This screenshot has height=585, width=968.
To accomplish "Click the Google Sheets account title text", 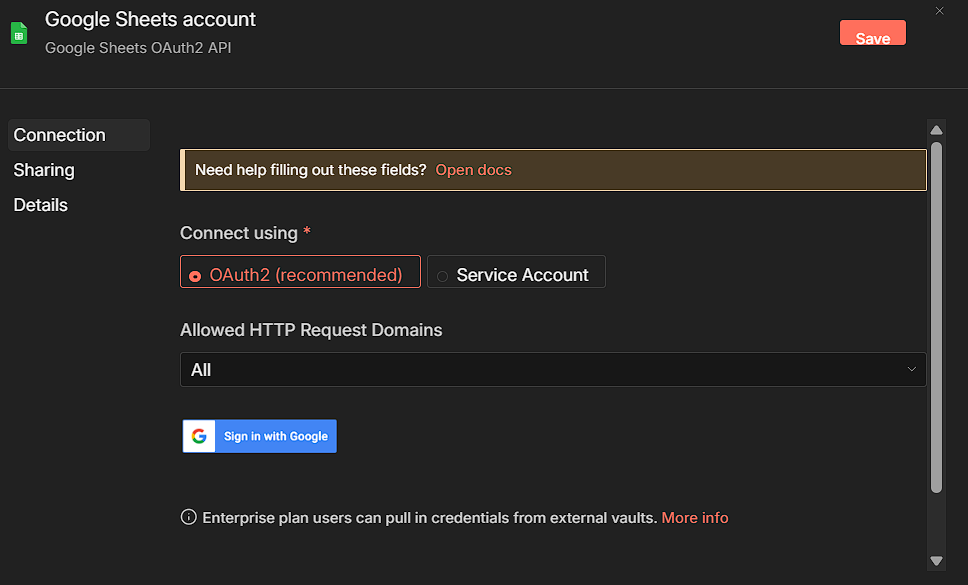I will [151, 19].
